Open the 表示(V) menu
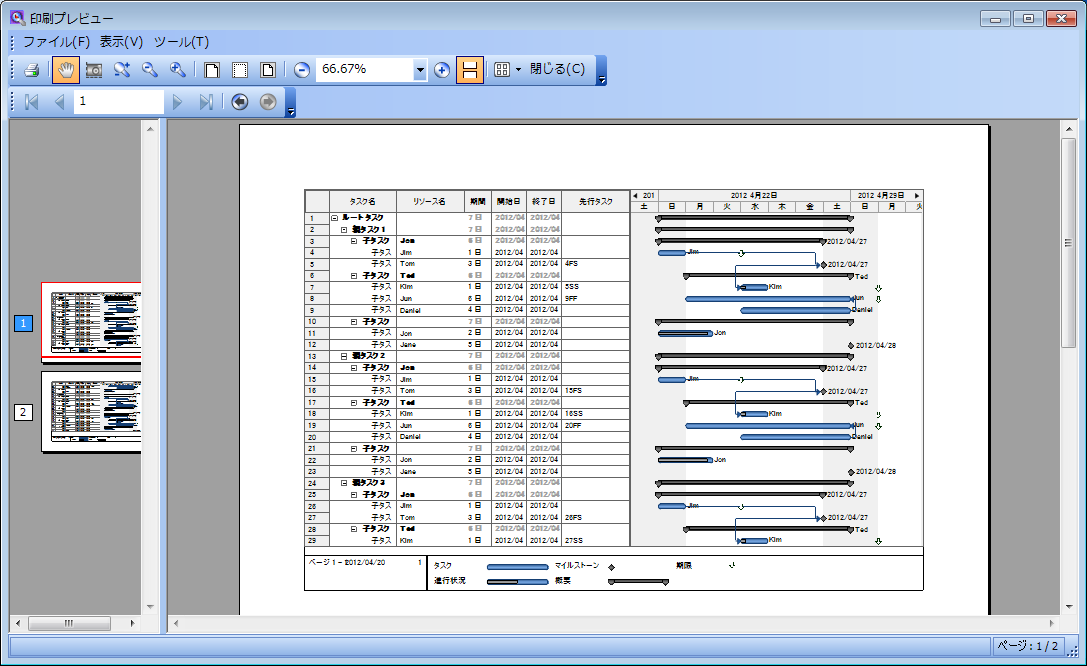1087x666 pixels. click(x=121, y=42)
